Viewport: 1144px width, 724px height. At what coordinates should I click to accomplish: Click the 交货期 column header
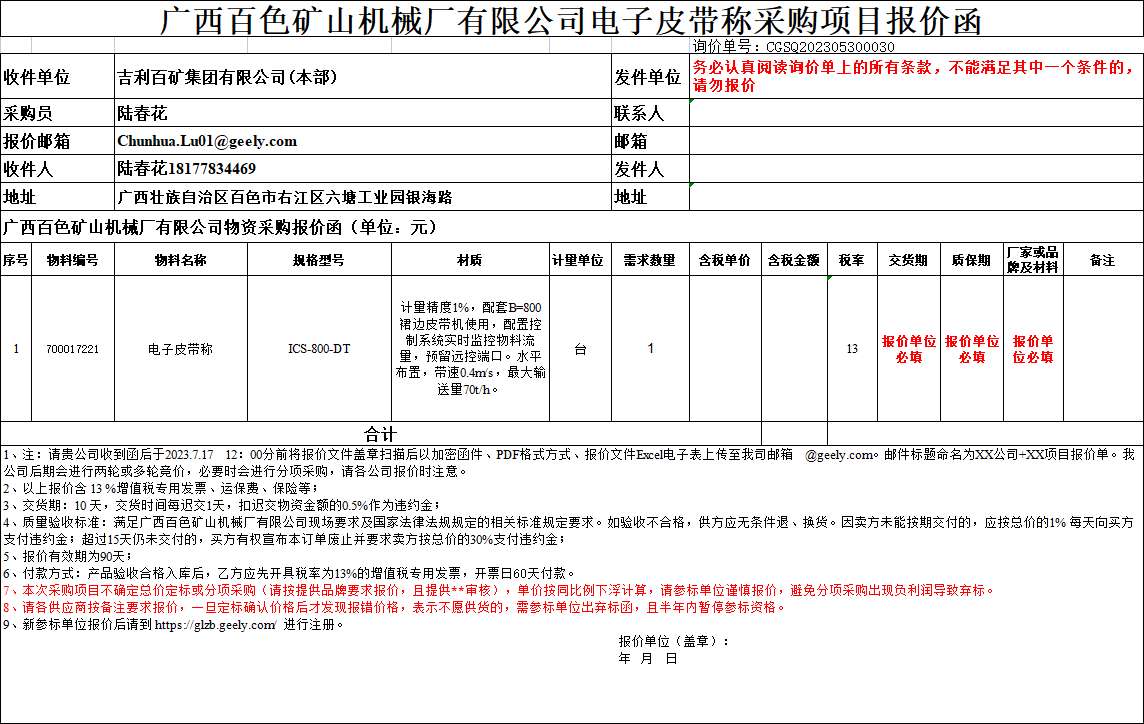(908, 260)
